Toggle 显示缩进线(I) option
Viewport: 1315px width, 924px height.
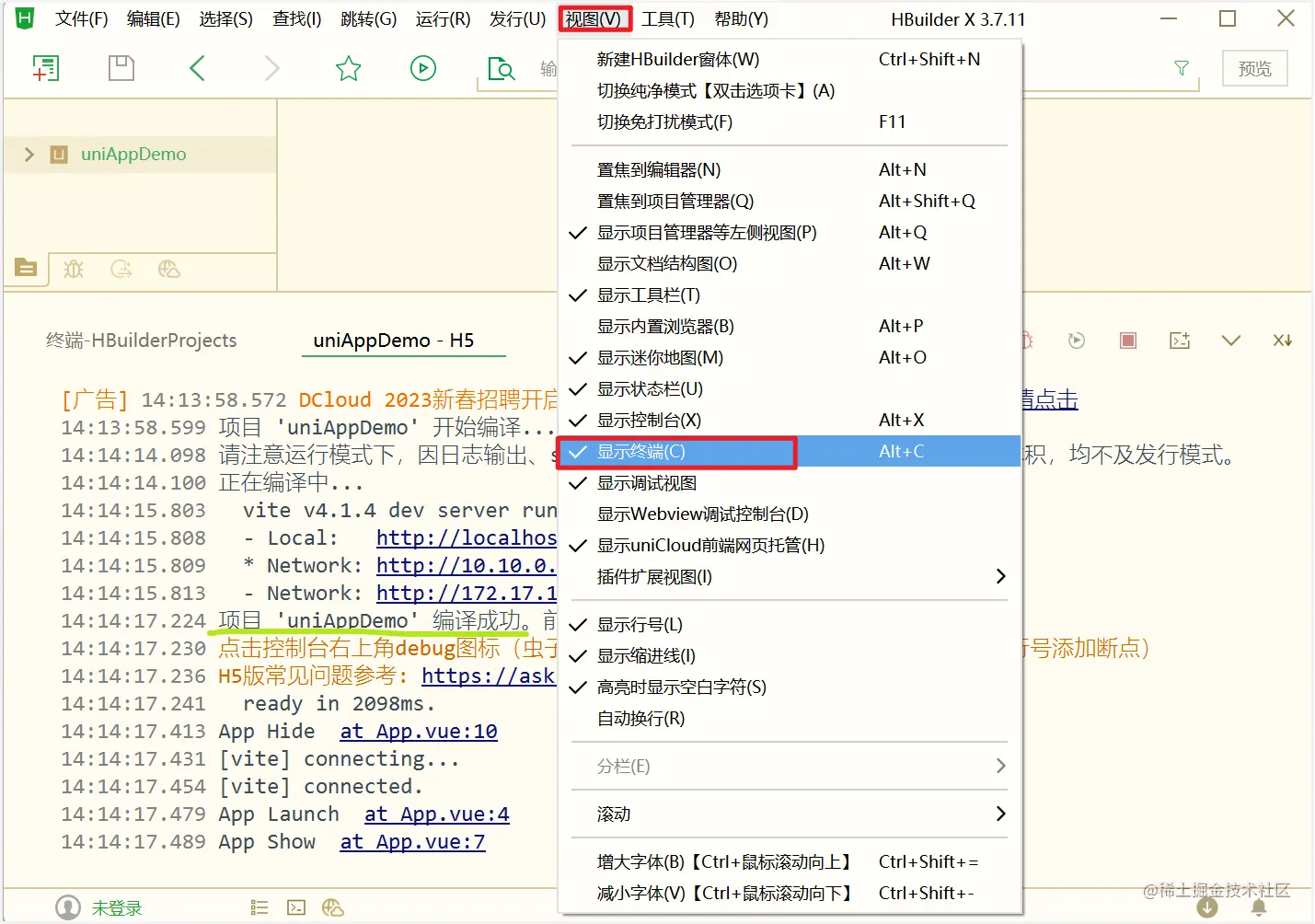(x=790, y=656)
